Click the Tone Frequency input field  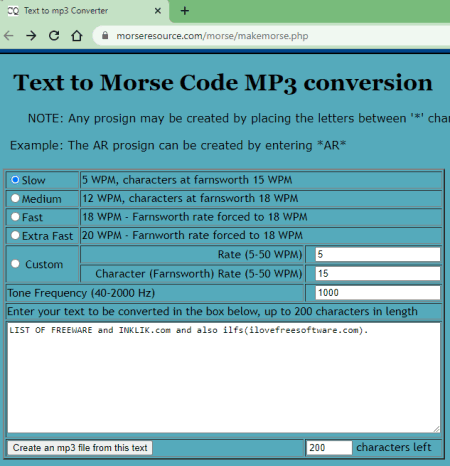(378, 293)
